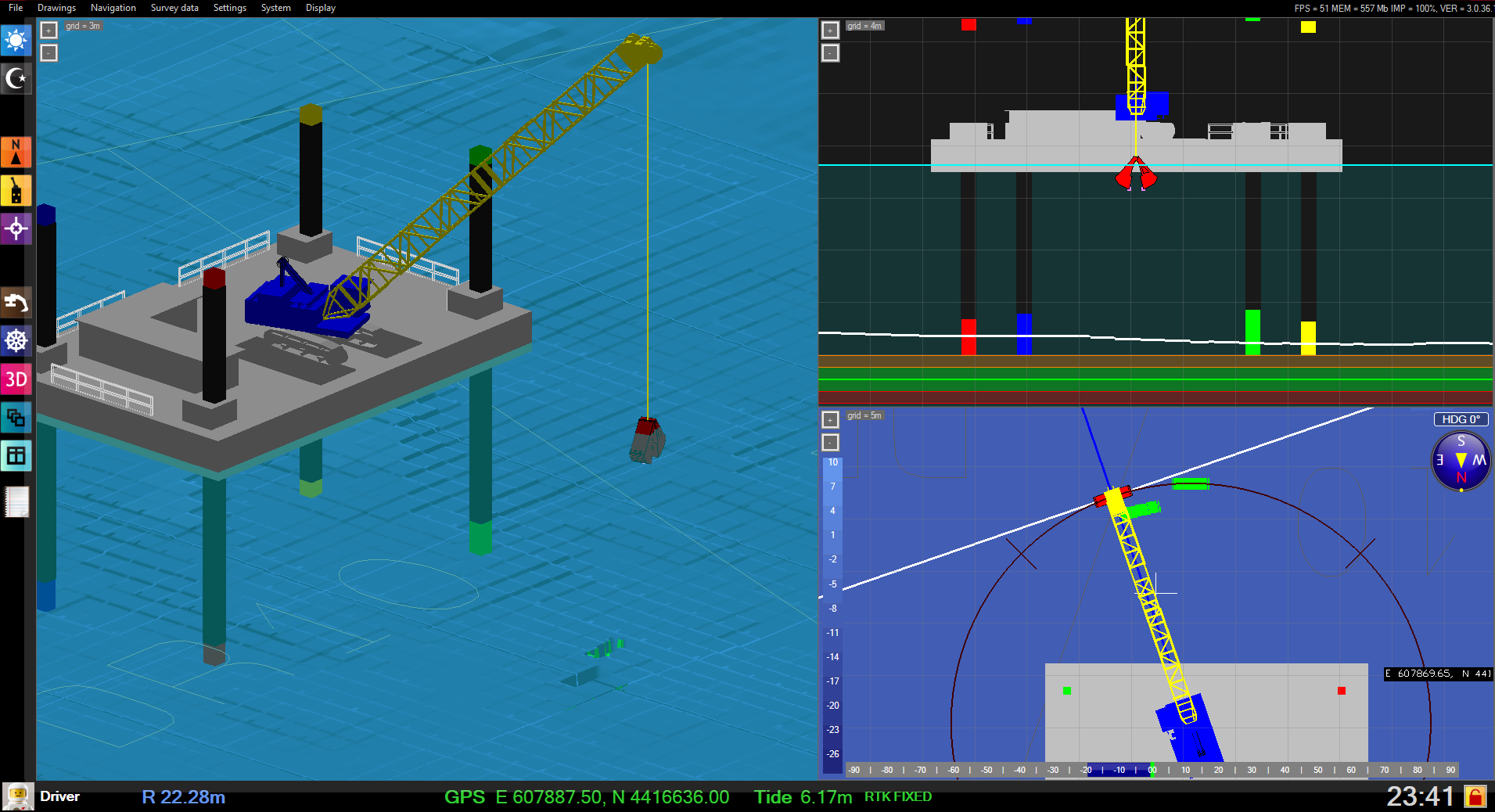Click the purple crosshair center icon
1495x812 pixels.
[x=16, y=228]
